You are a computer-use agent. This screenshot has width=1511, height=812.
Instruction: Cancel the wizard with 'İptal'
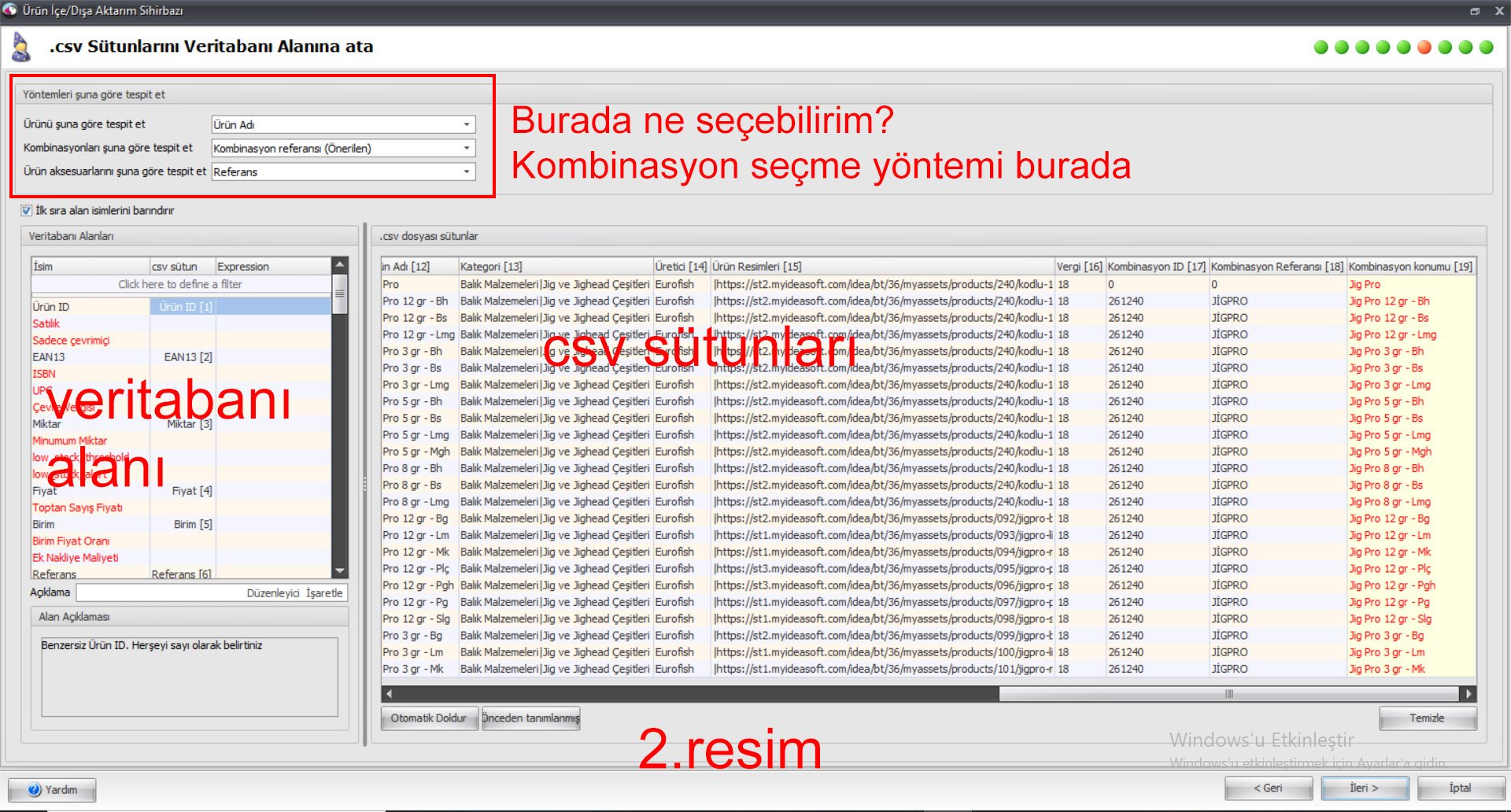[1460, 788]
